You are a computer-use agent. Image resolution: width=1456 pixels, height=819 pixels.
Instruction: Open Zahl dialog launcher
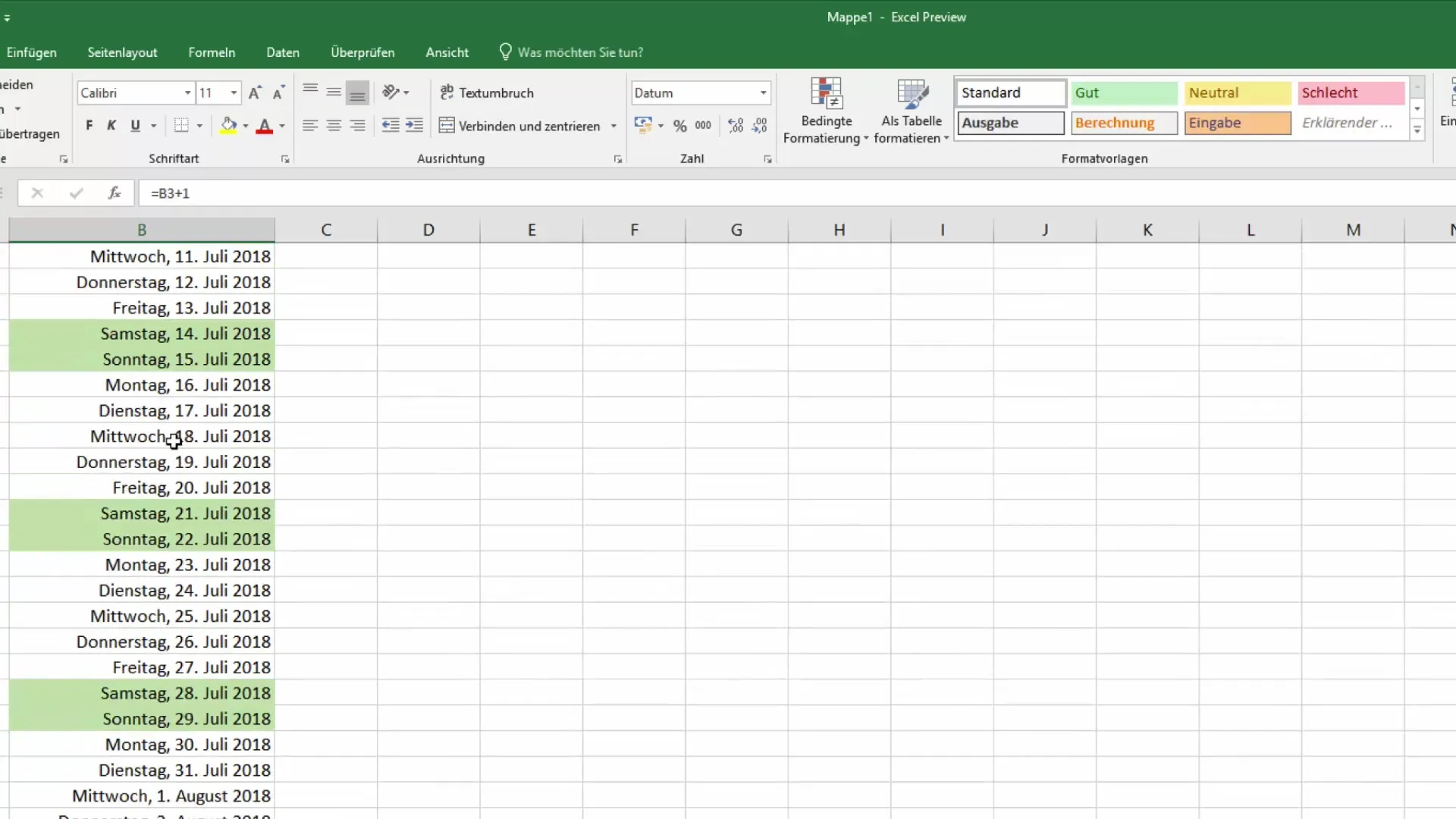[x=767, y=159]
